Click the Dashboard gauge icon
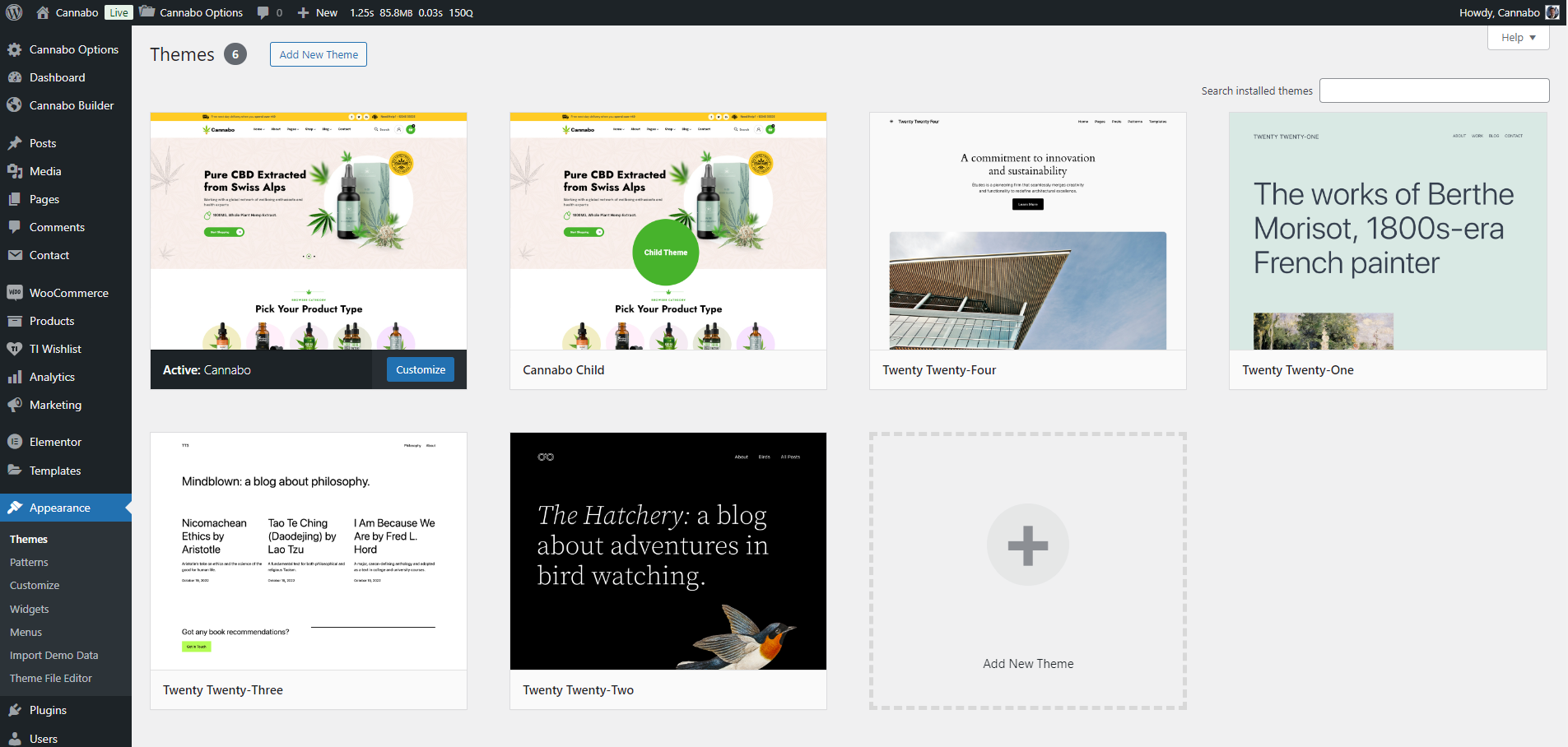This screenshot has width=1568, height=747. tap(15, 77)
